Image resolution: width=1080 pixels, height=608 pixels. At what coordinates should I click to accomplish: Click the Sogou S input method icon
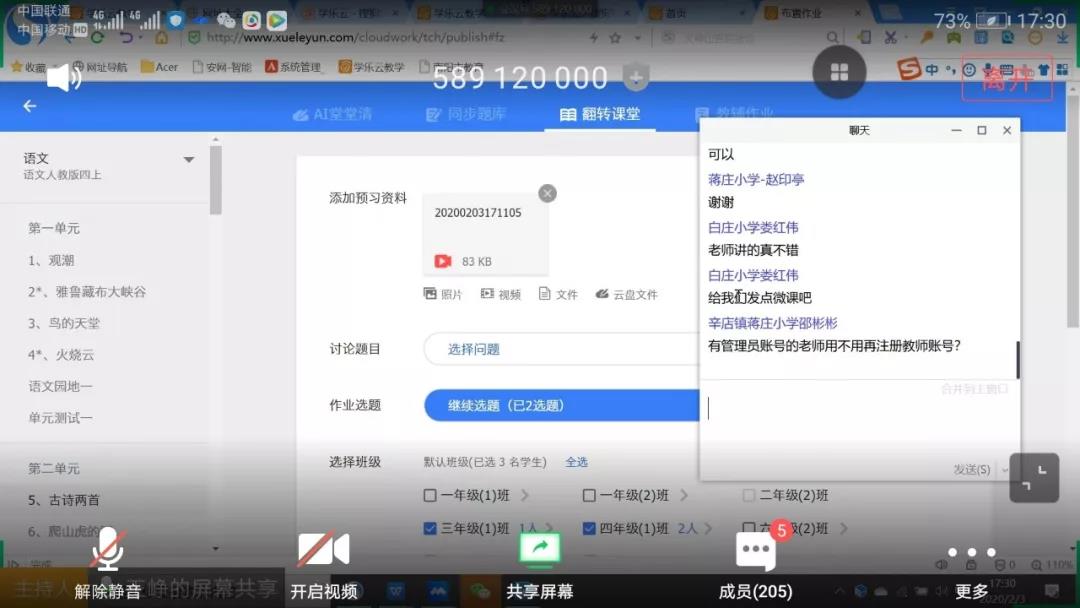coord(909,68)
